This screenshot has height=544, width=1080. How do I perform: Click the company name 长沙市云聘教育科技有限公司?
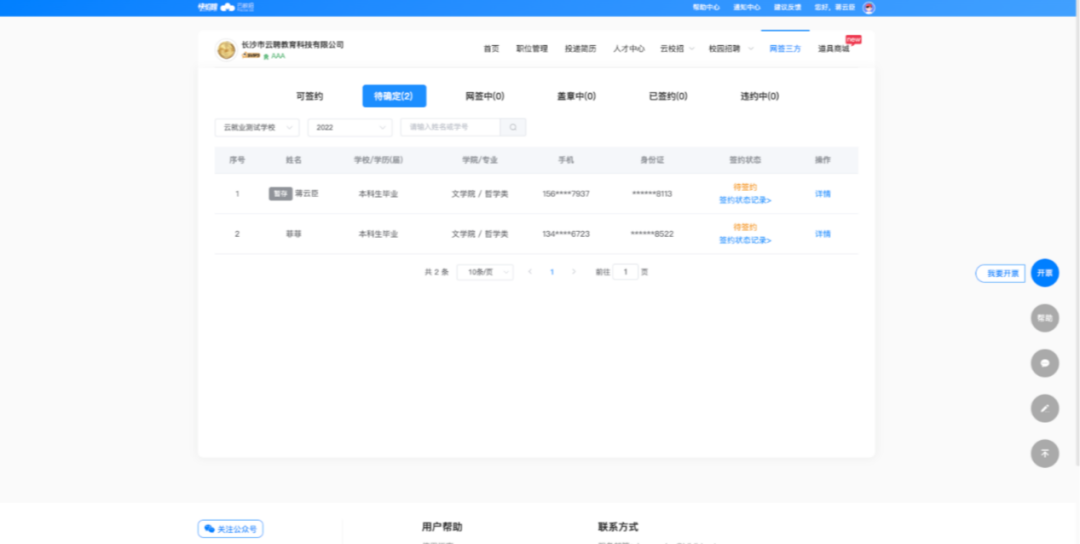[293, 45]
